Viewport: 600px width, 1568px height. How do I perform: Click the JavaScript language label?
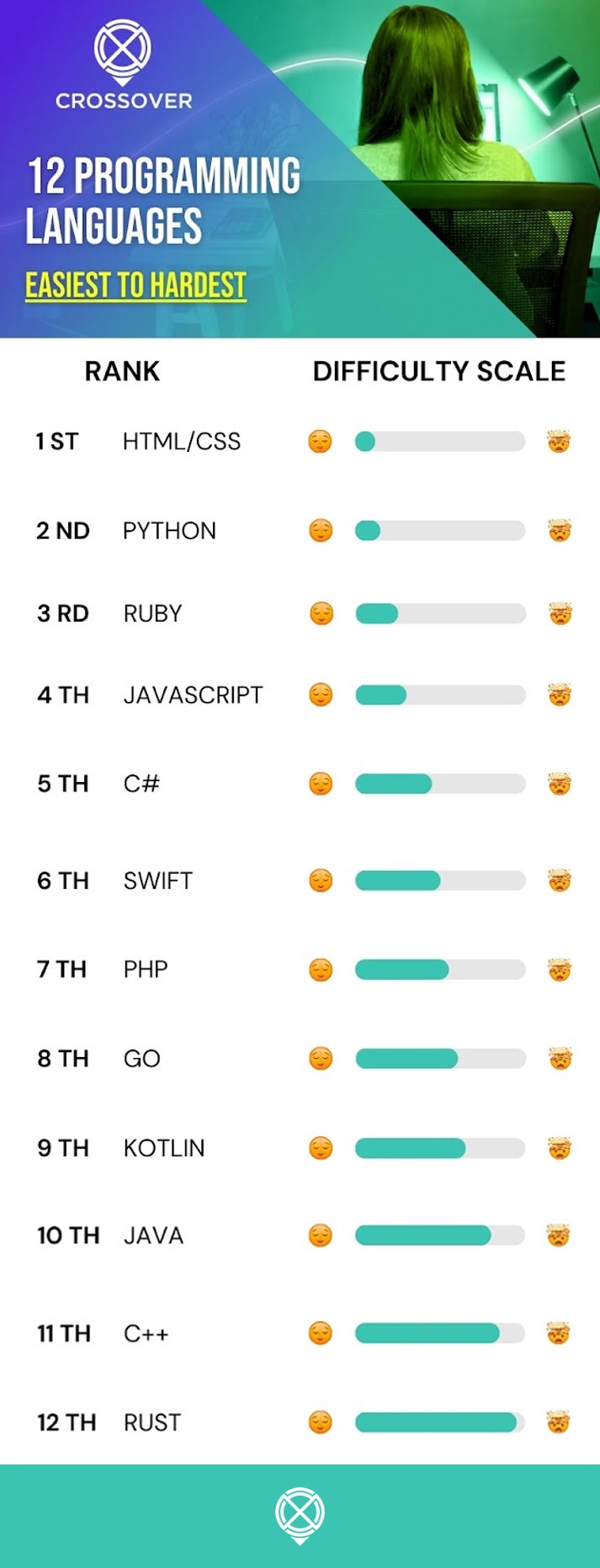[x=193, y=695]
